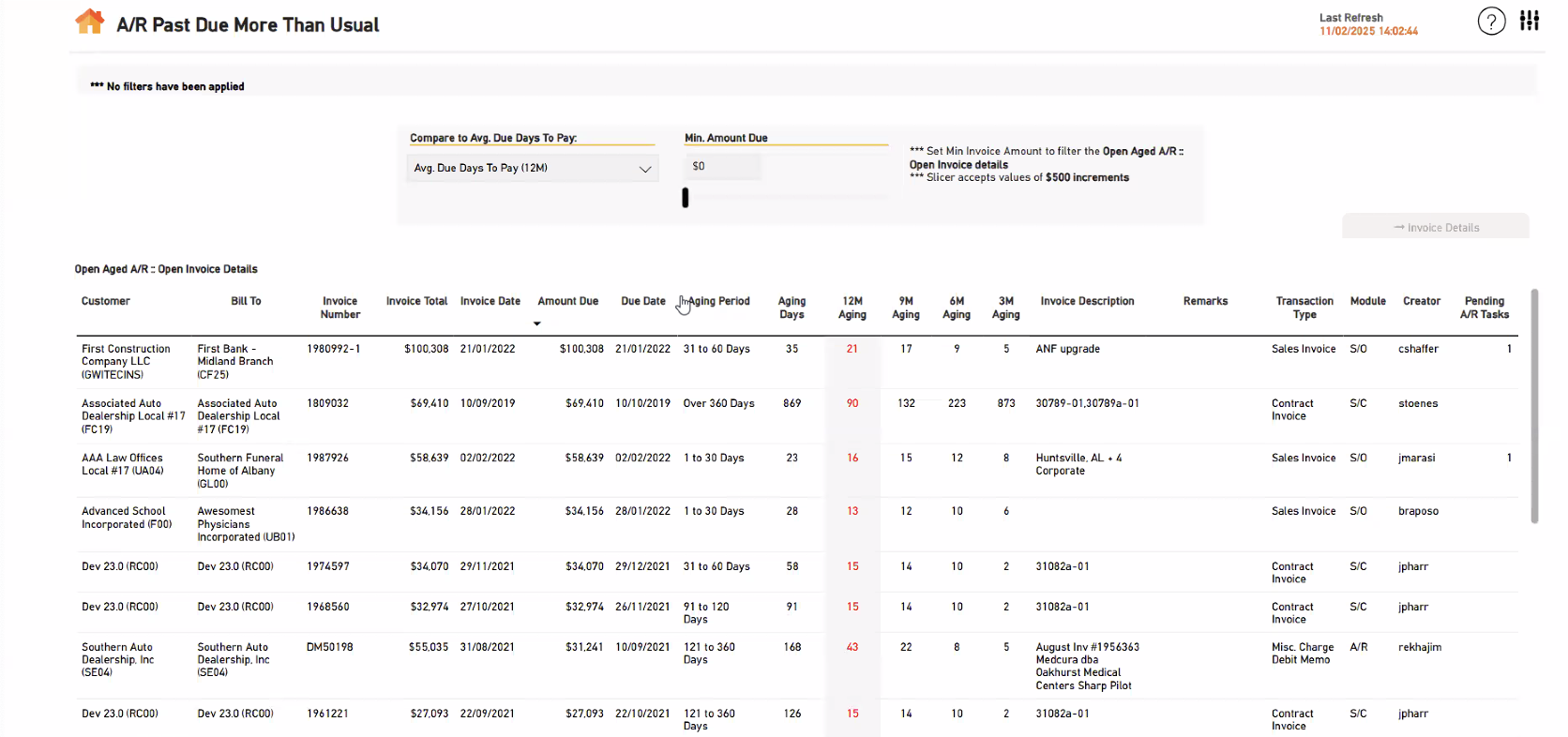Sort by 9M Aging column header
This screenshot has width=1568, height=737.
(906, 308)
